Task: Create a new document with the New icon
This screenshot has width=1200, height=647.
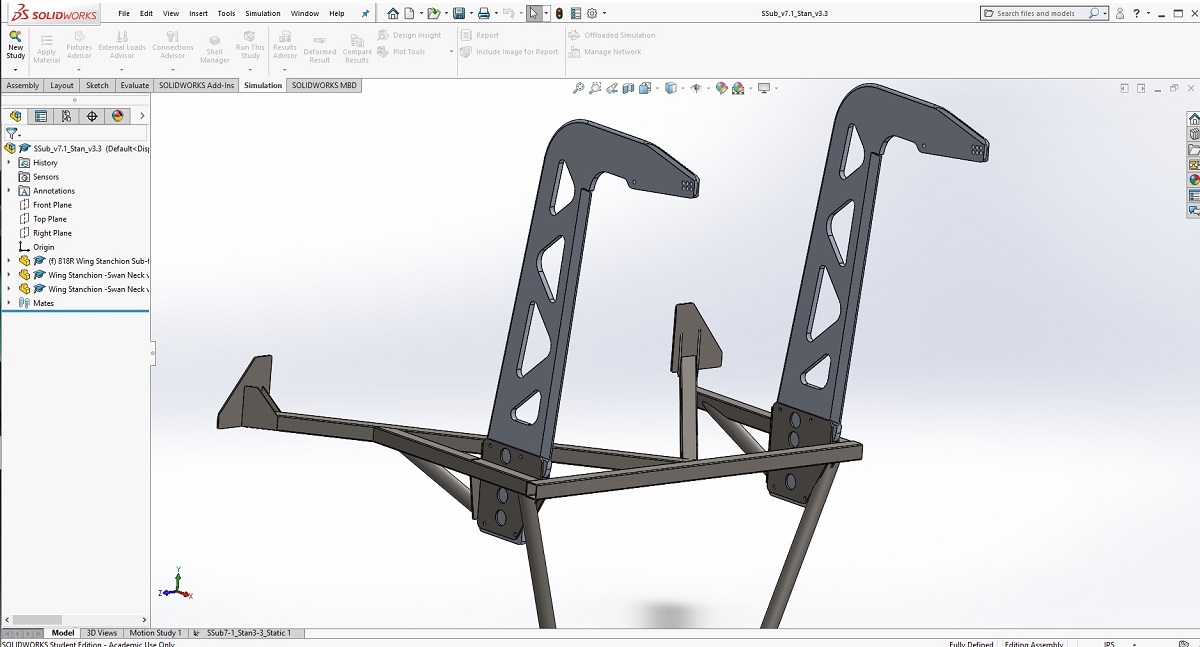Action: 409,13
